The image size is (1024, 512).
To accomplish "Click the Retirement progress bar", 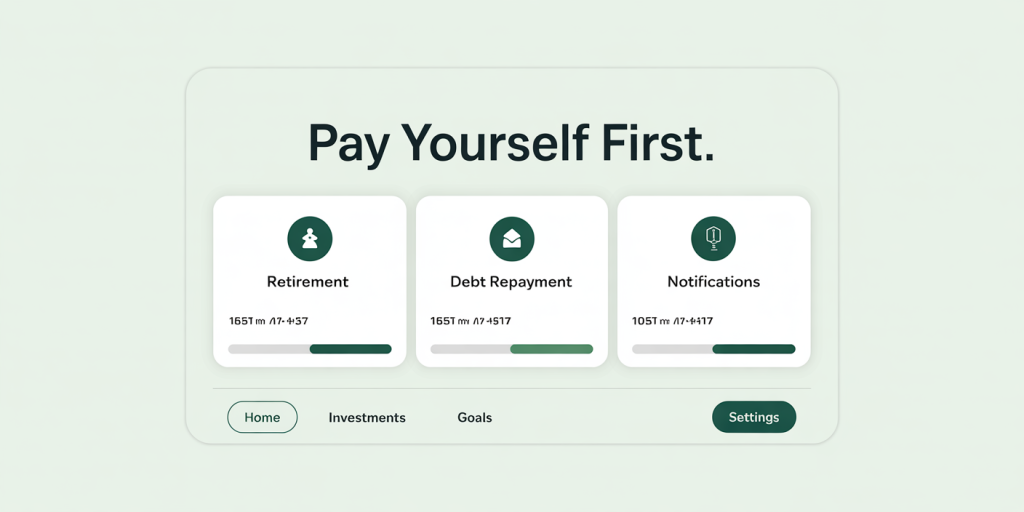I will click(310, 349).
